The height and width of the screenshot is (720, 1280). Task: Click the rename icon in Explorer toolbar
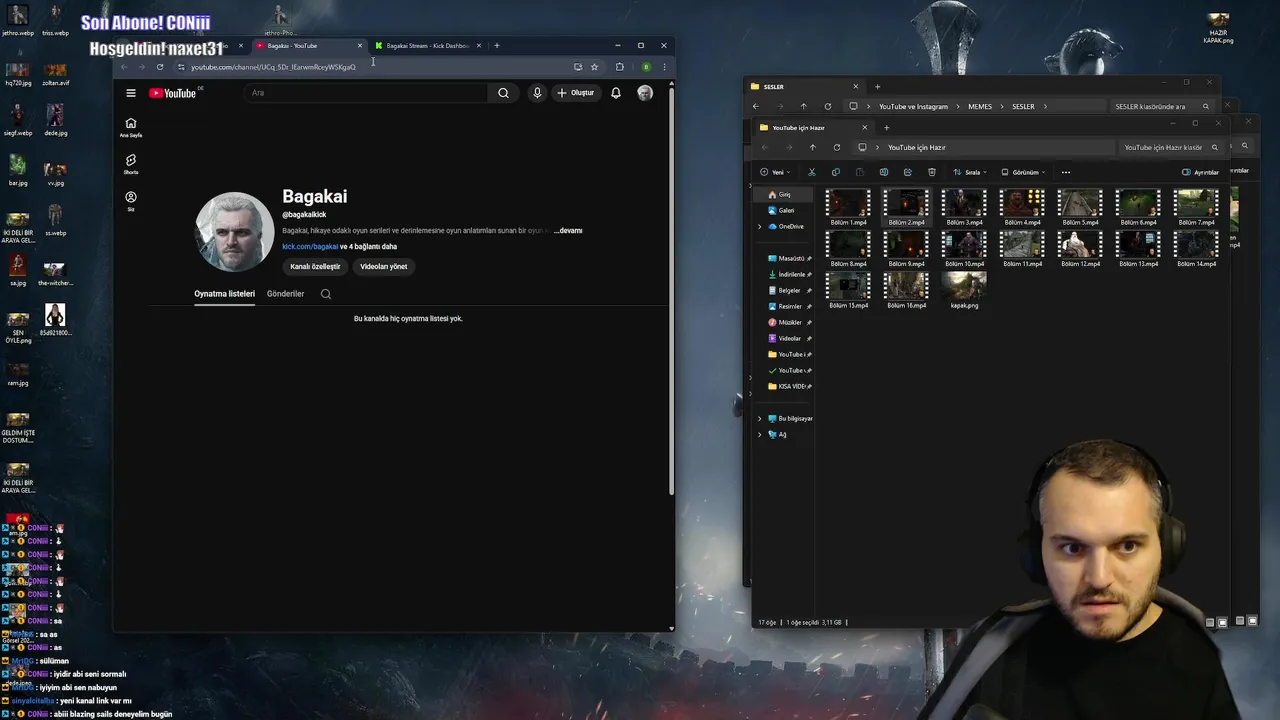884,172
